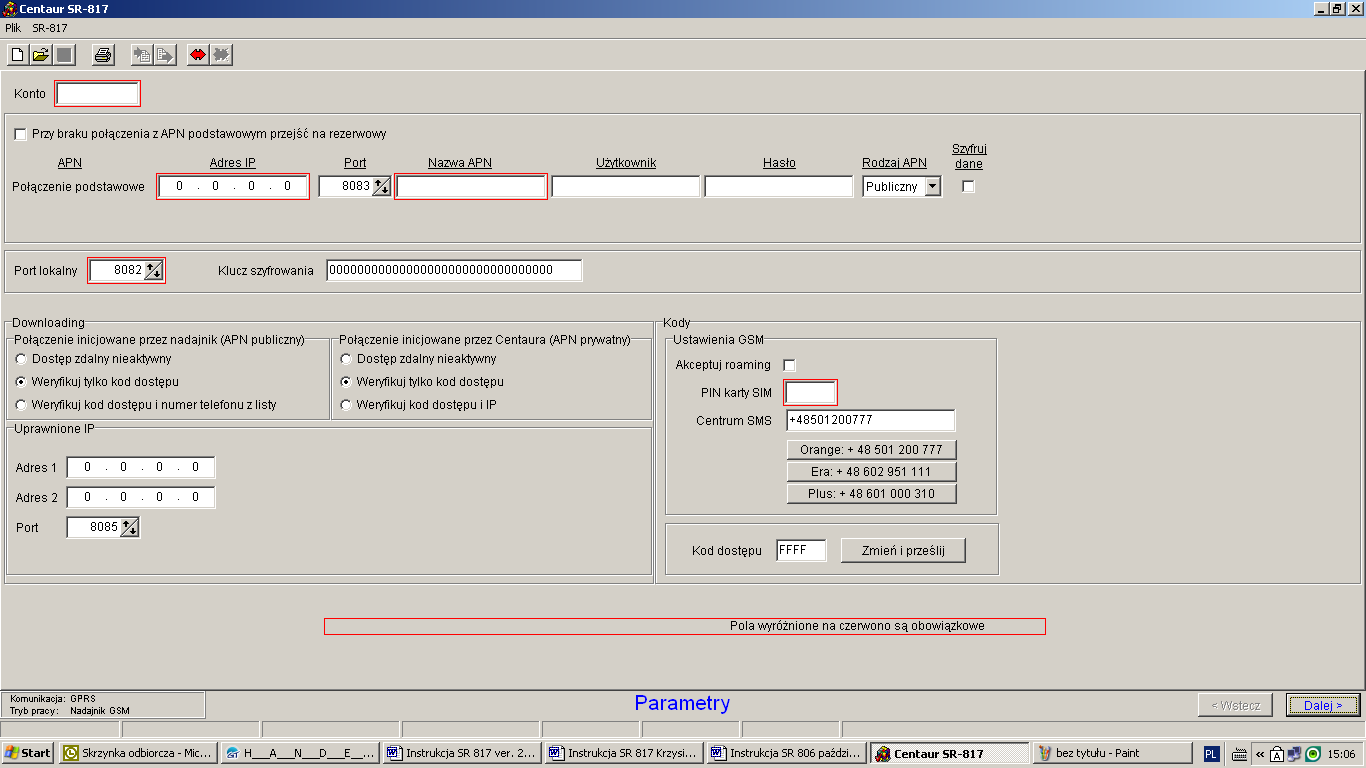
Task: Click the Użytkownik text field
Action: click(626, 186)
